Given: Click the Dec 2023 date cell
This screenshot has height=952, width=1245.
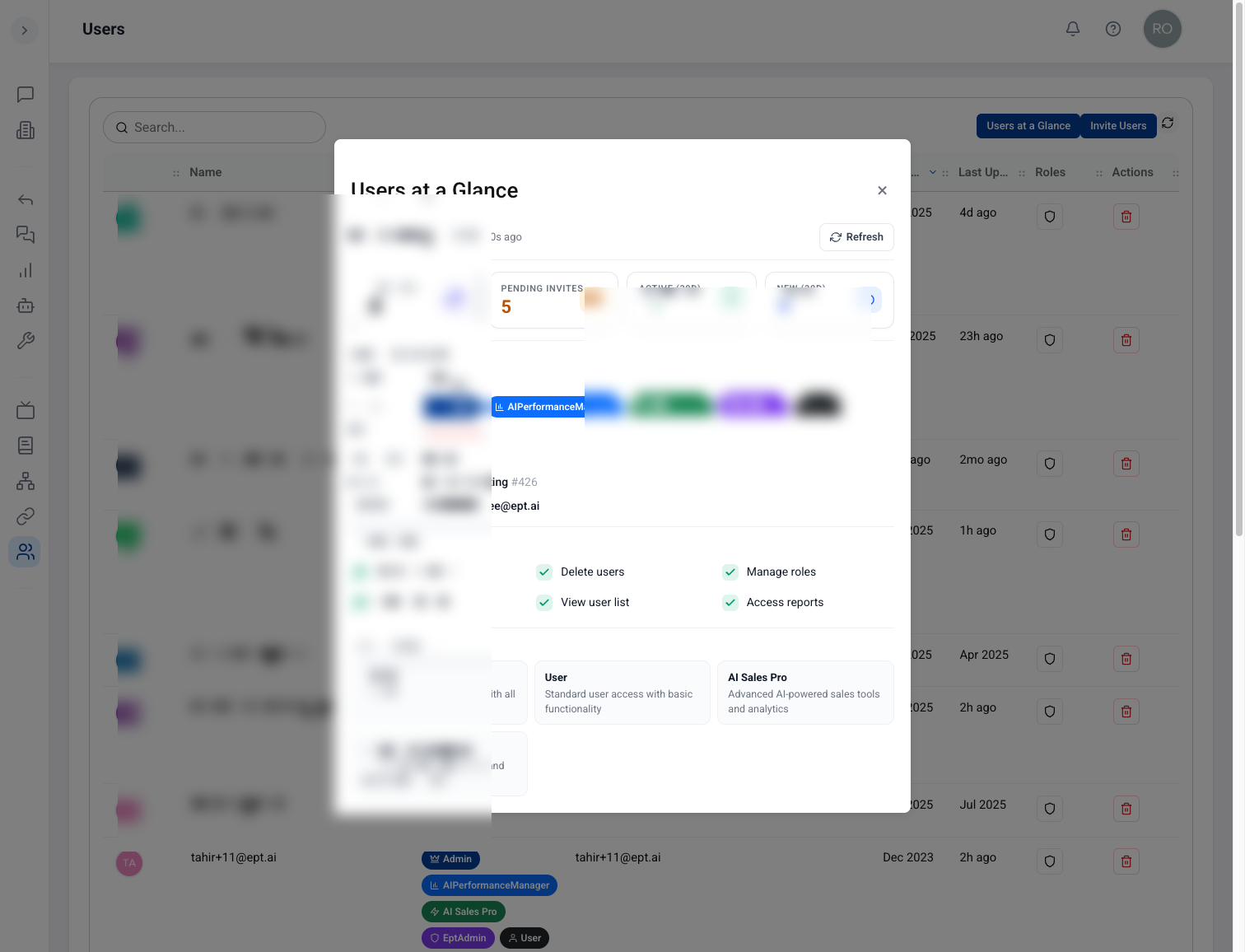Looking at the screenshot, I should pyautogui.click(x=908, y=857).
